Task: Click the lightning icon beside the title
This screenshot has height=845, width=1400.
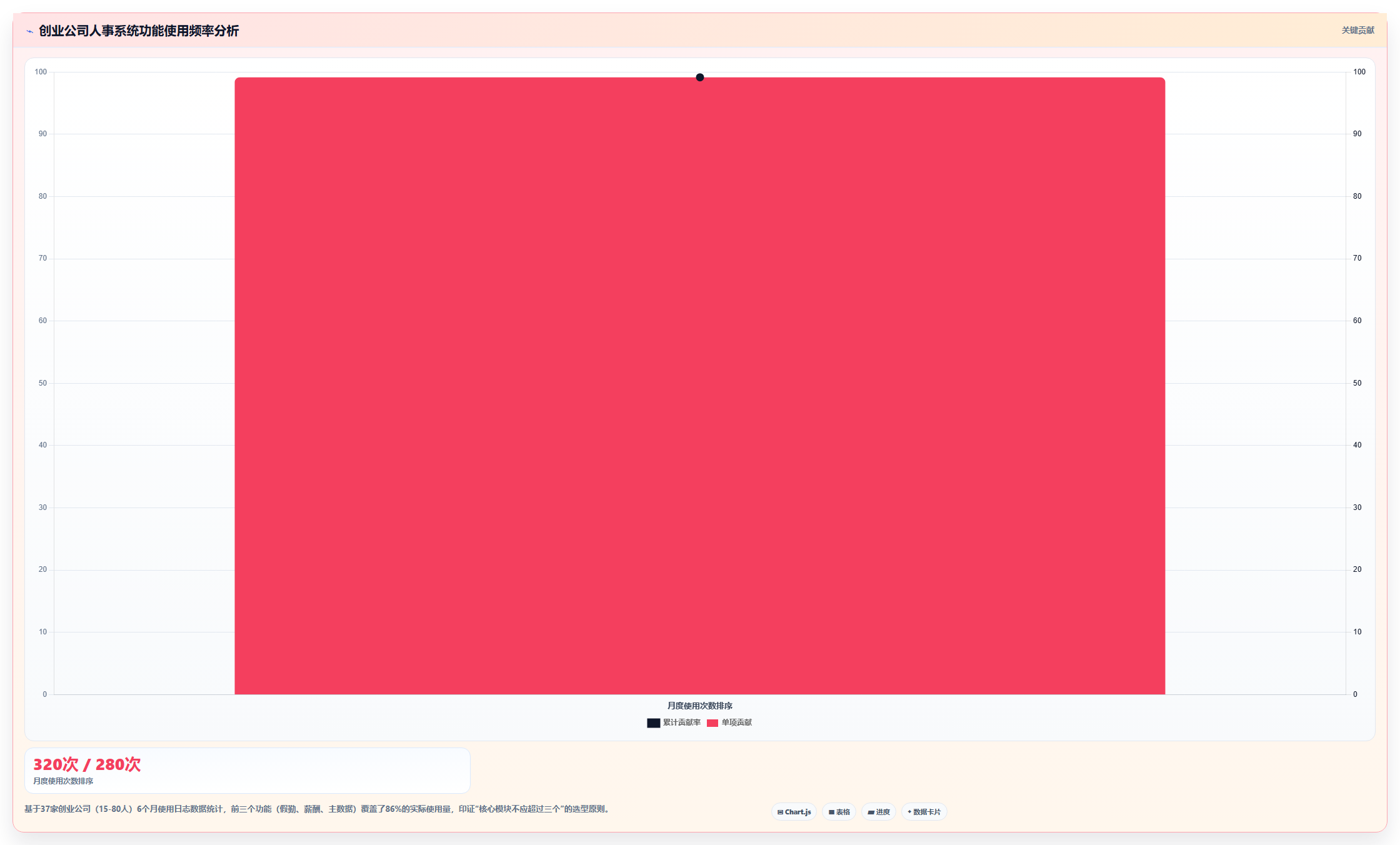Action: pos(29,31)
